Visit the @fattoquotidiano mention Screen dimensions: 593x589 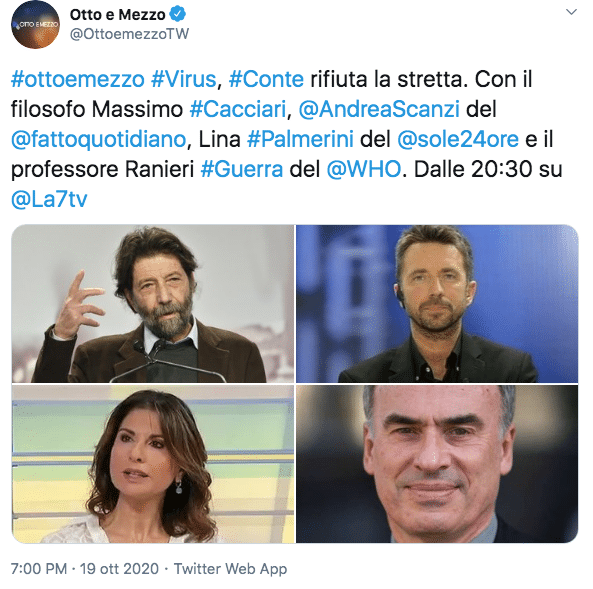(99, 140)
